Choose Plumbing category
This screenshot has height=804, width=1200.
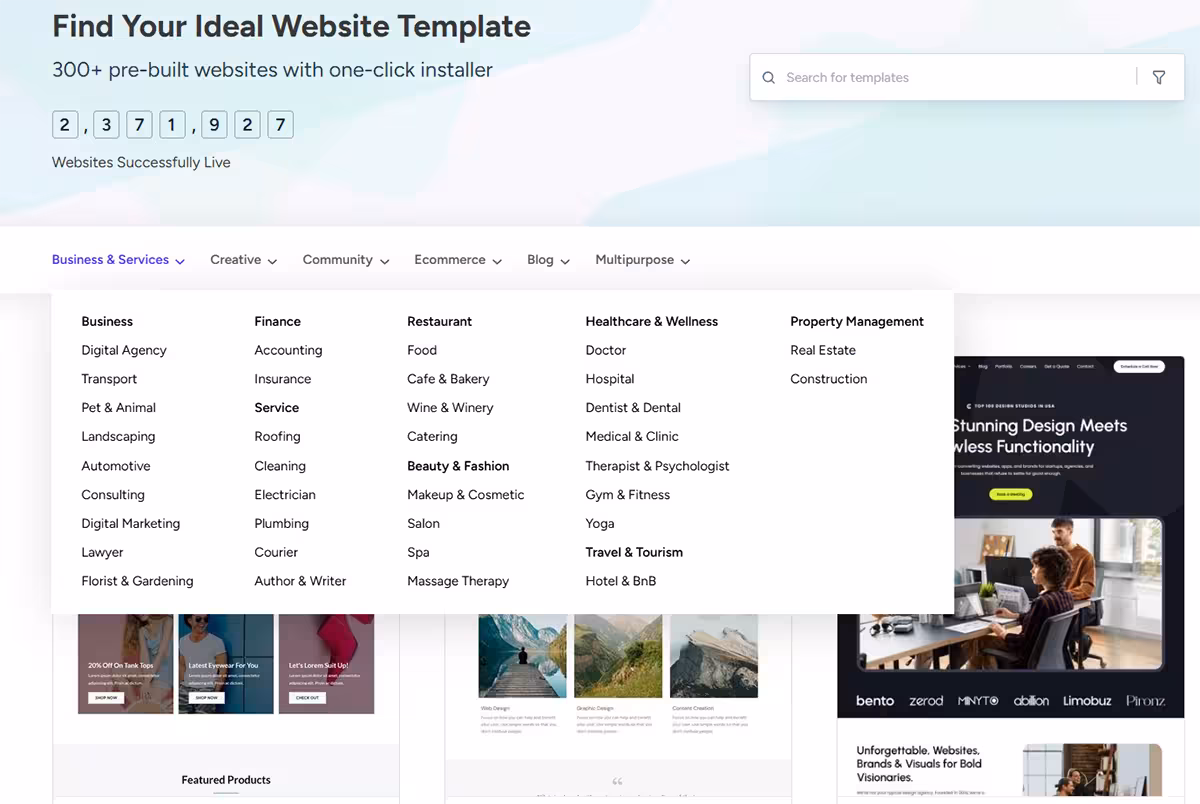(x=281, y=524)
